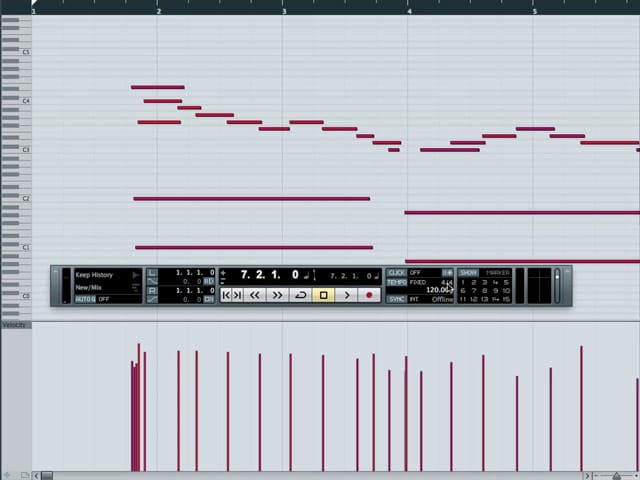Start playback with the play button
The width and height of the screenshot is (640, 480).
[x=346, y=295]
